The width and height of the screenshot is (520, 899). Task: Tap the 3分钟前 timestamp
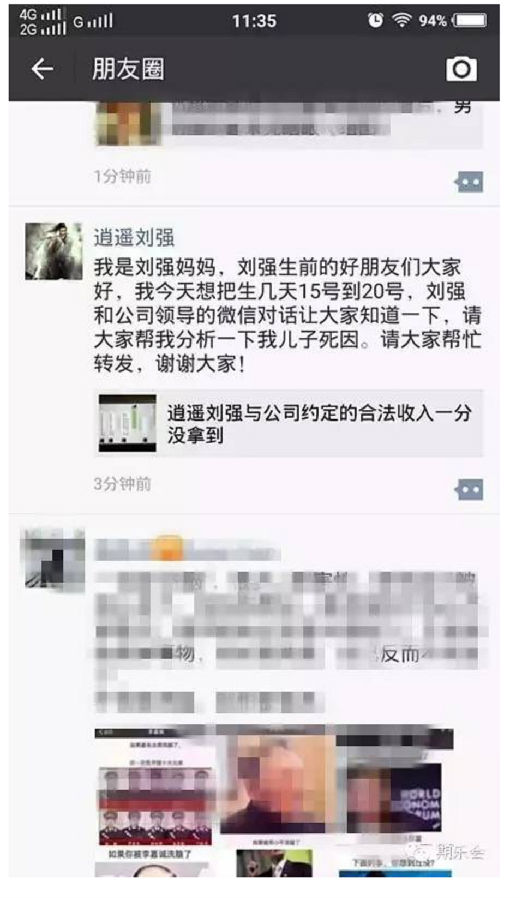123,484
